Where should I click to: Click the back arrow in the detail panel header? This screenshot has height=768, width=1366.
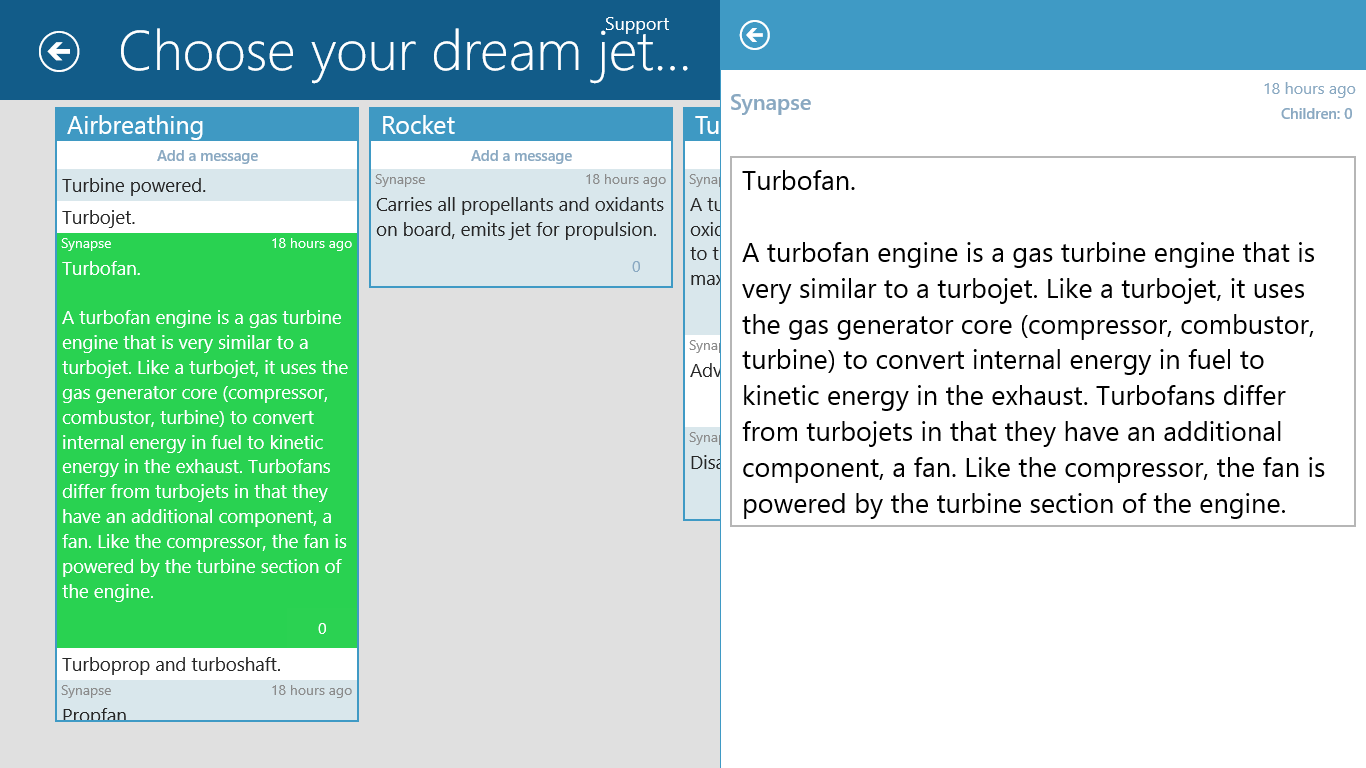[x=755, y=35]
